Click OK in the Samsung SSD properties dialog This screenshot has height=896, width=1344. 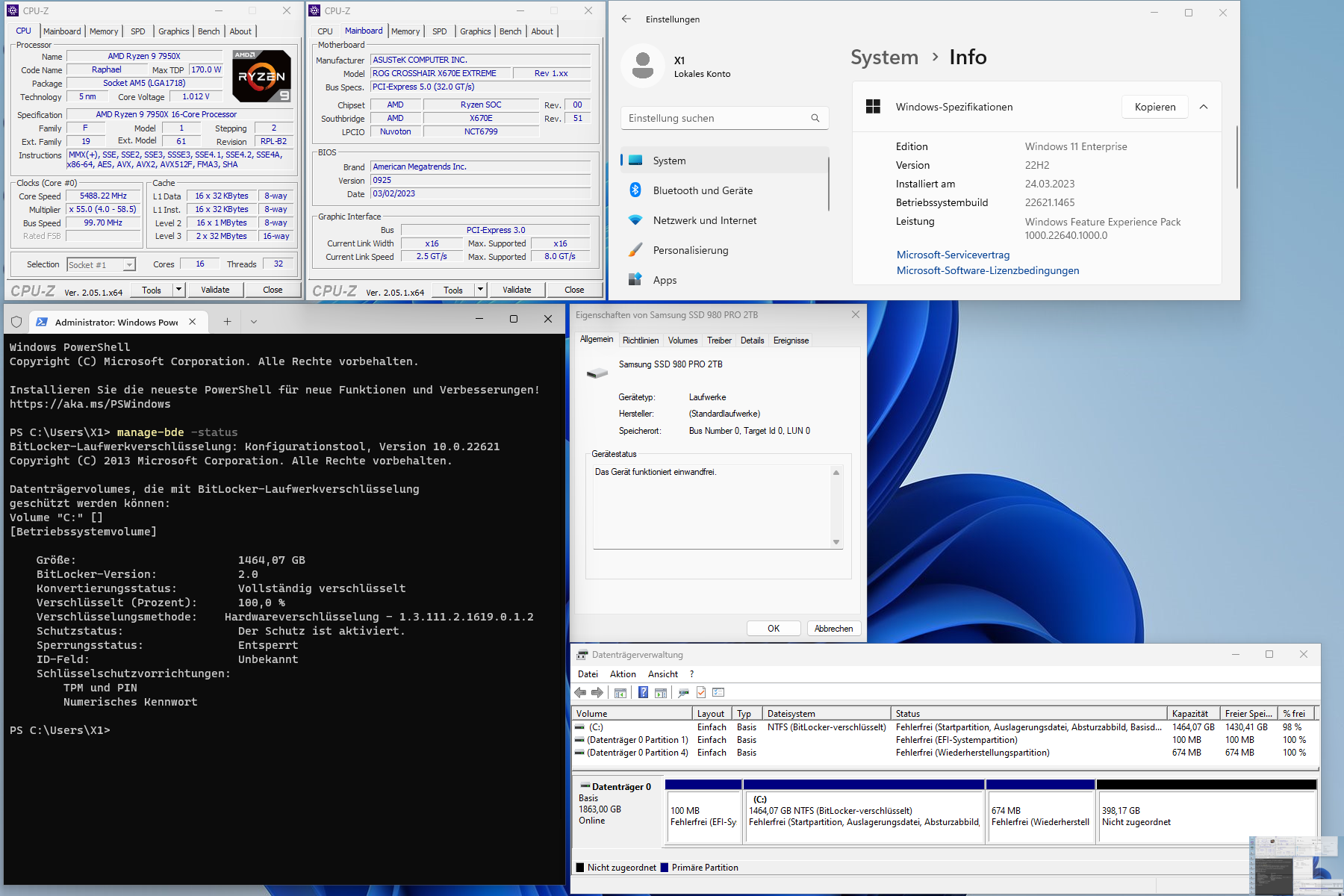coord(774,629)
